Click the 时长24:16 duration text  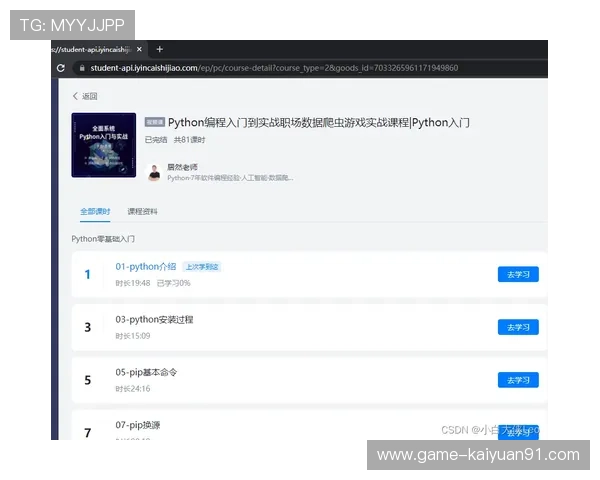[x=133, y=389]
